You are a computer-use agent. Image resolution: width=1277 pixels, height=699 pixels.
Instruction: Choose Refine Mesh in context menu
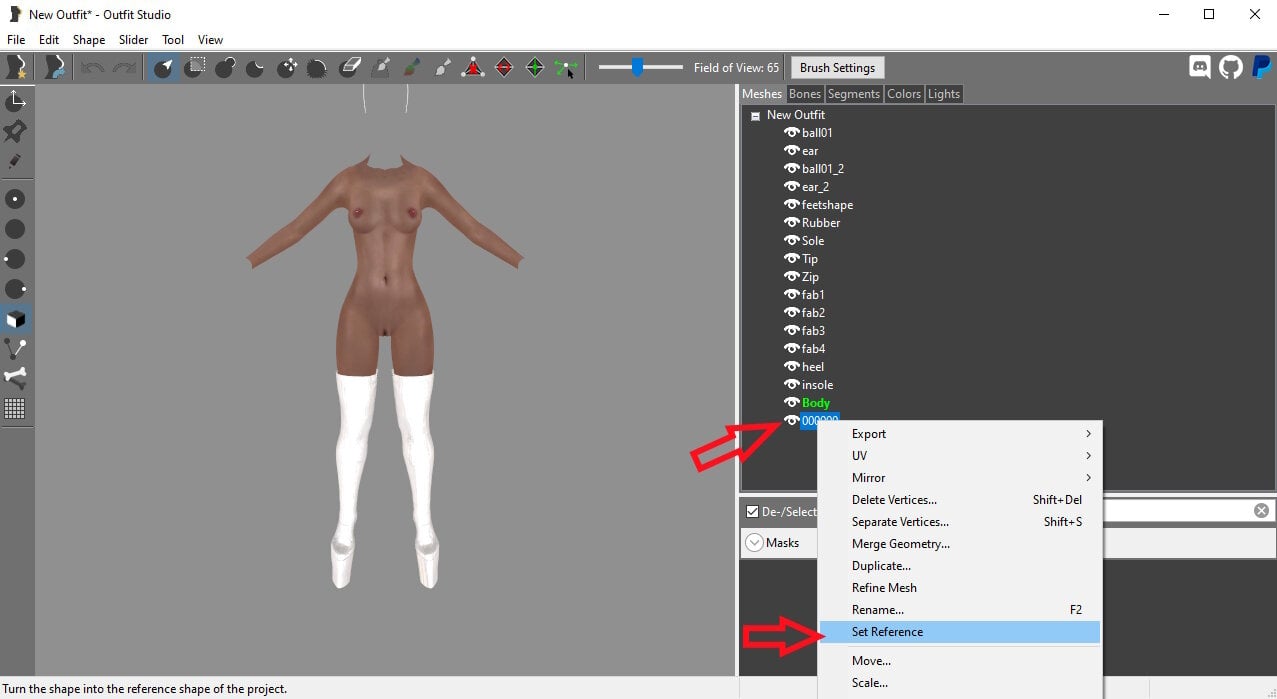pos(959,588)
